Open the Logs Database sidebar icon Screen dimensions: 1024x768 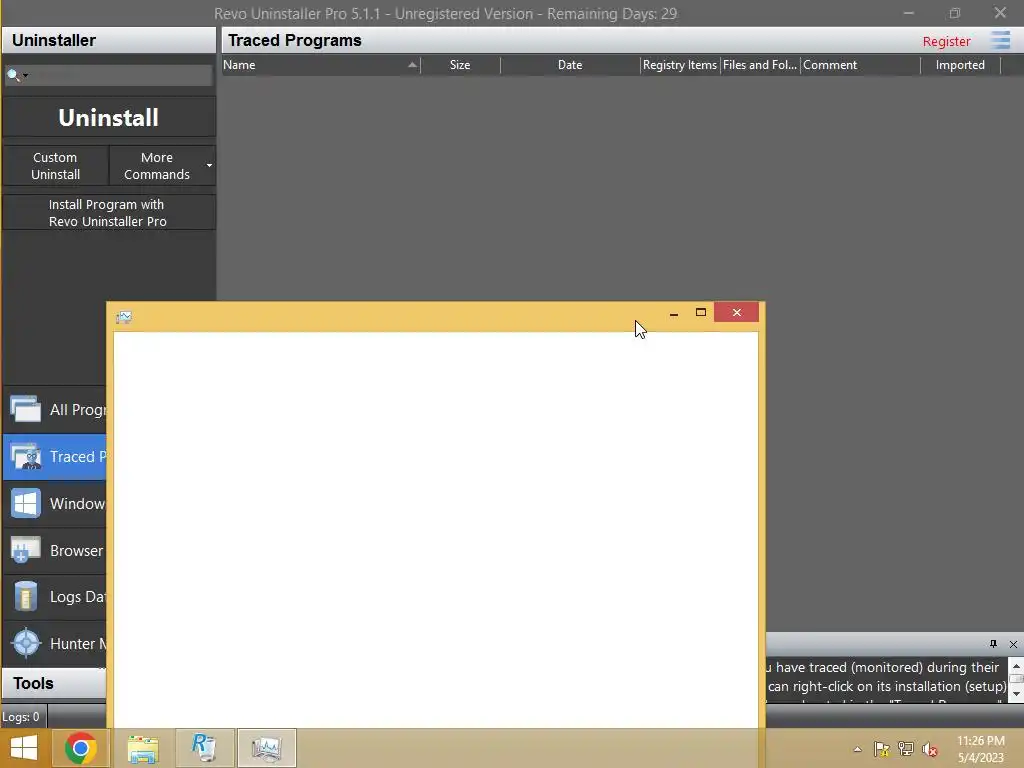coord(25,596)
